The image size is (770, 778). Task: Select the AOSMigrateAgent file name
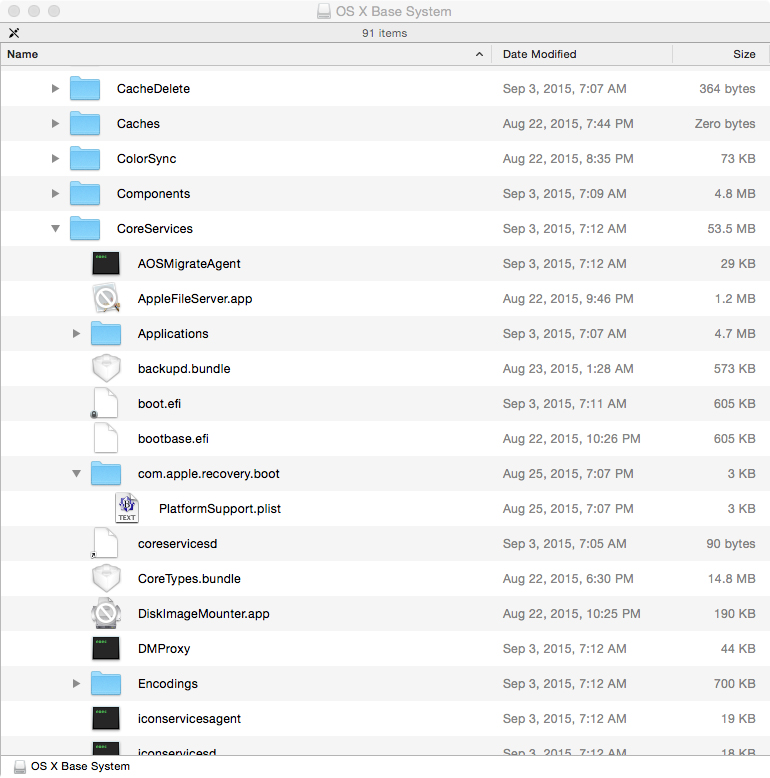189,263
